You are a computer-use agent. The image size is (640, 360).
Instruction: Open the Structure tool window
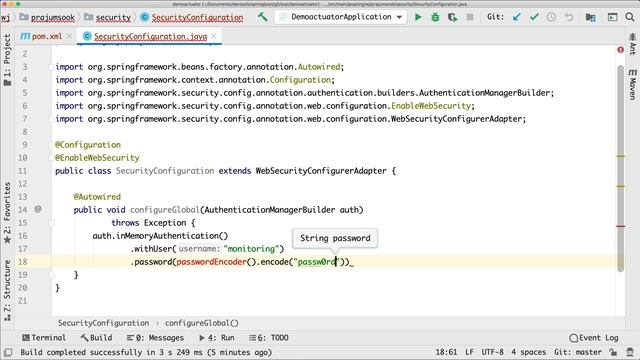[x=7, y=290]
